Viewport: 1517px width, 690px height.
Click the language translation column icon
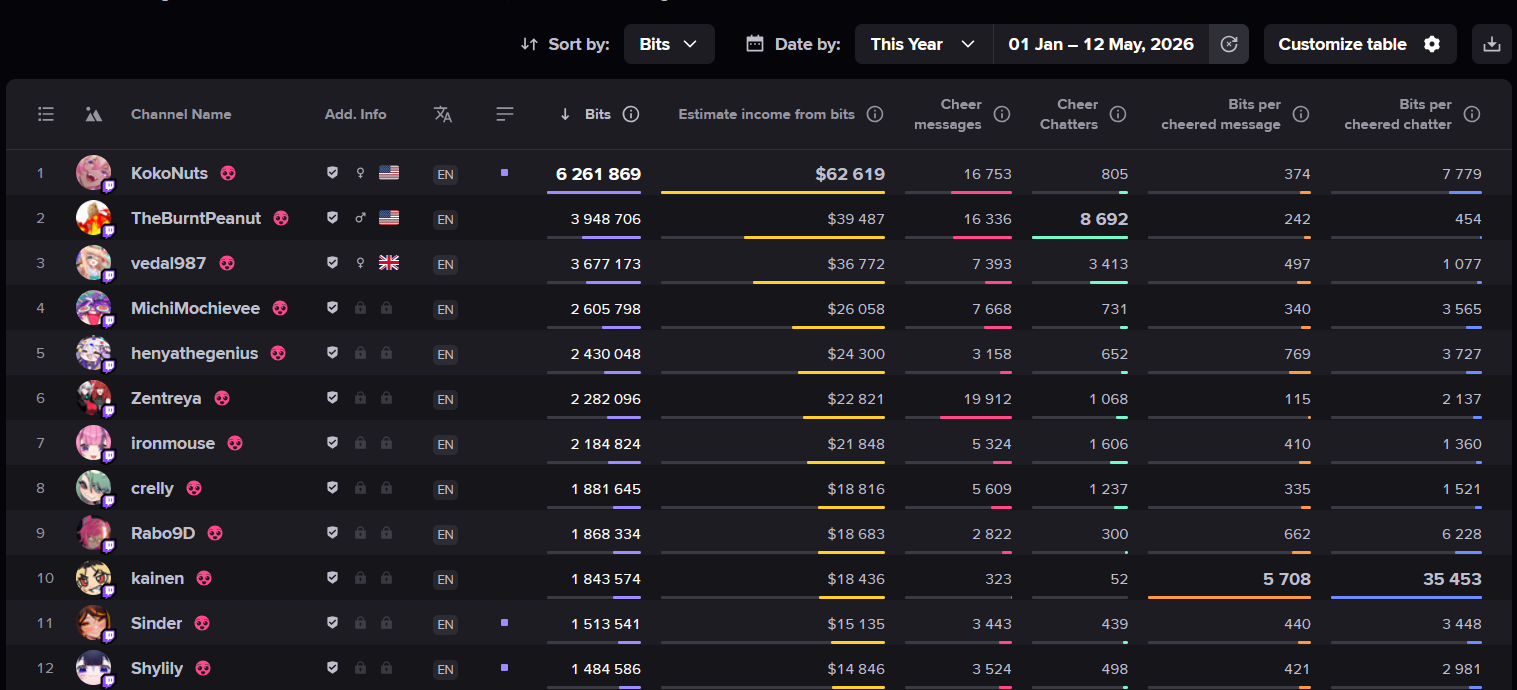(x=443, y=114)
